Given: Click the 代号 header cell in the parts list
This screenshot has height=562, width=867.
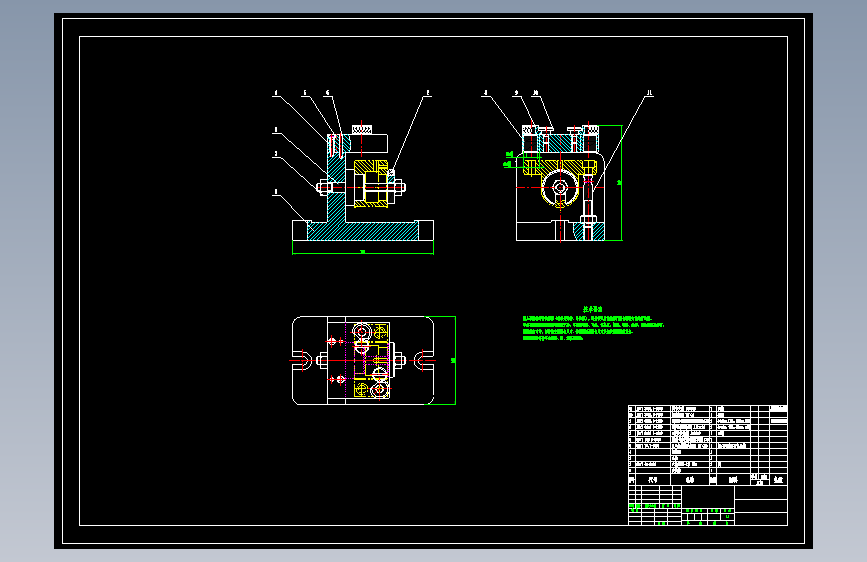Looking at the screenshot, I should [x=653, y=480].
